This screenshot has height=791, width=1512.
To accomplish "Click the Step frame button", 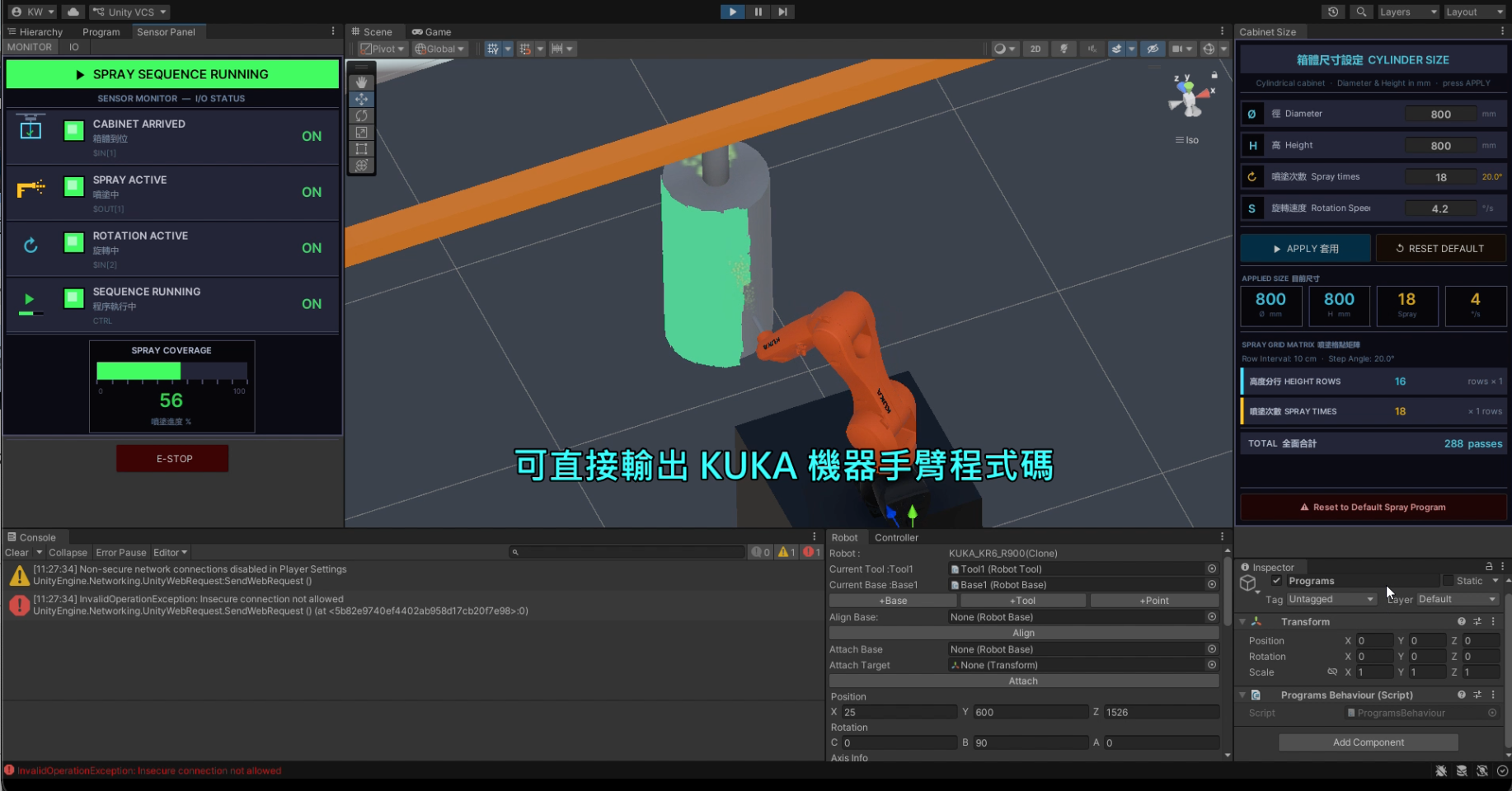I will [782, 12].
